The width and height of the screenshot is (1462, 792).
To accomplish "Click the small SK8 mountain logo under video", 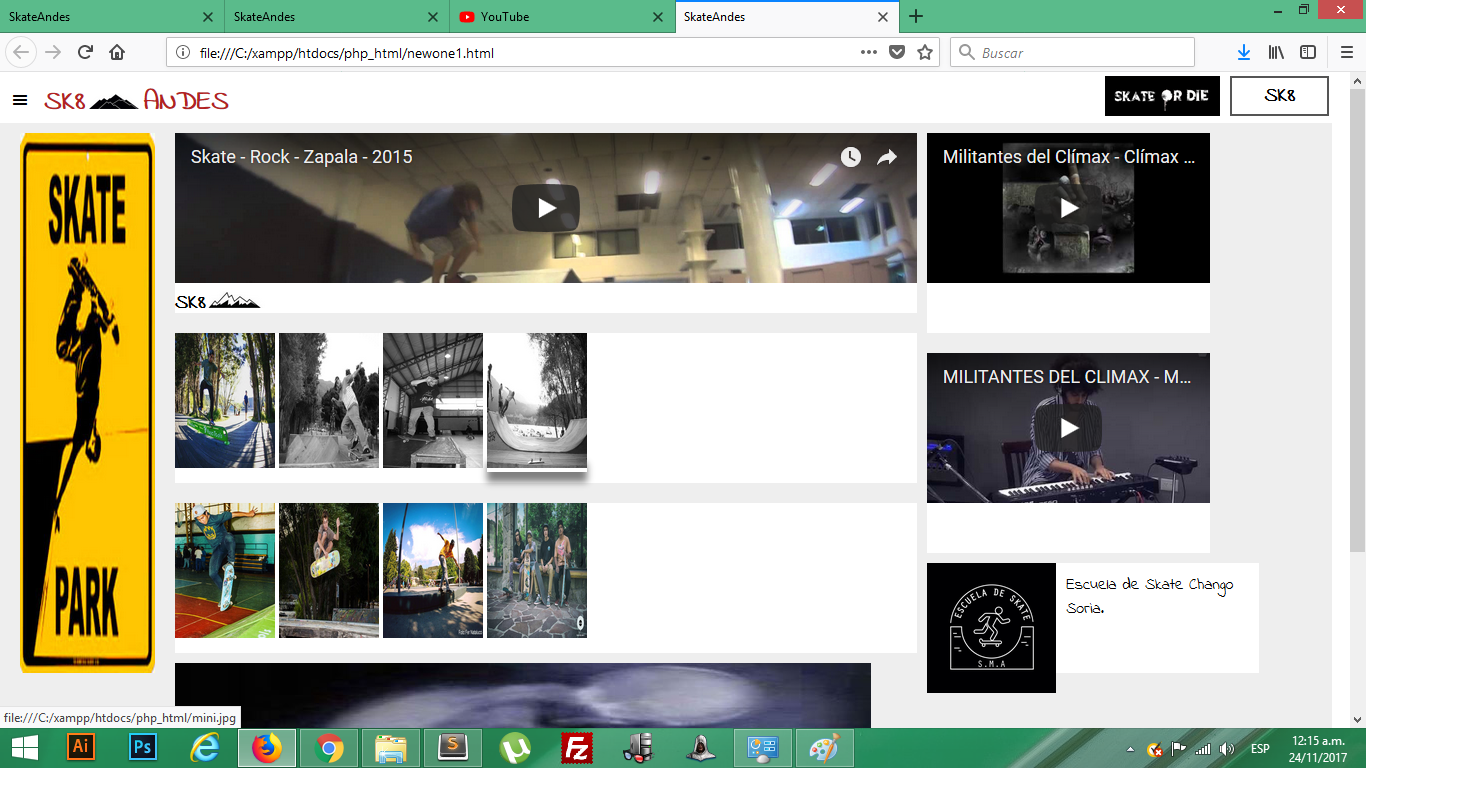I will tap(217, 301).
